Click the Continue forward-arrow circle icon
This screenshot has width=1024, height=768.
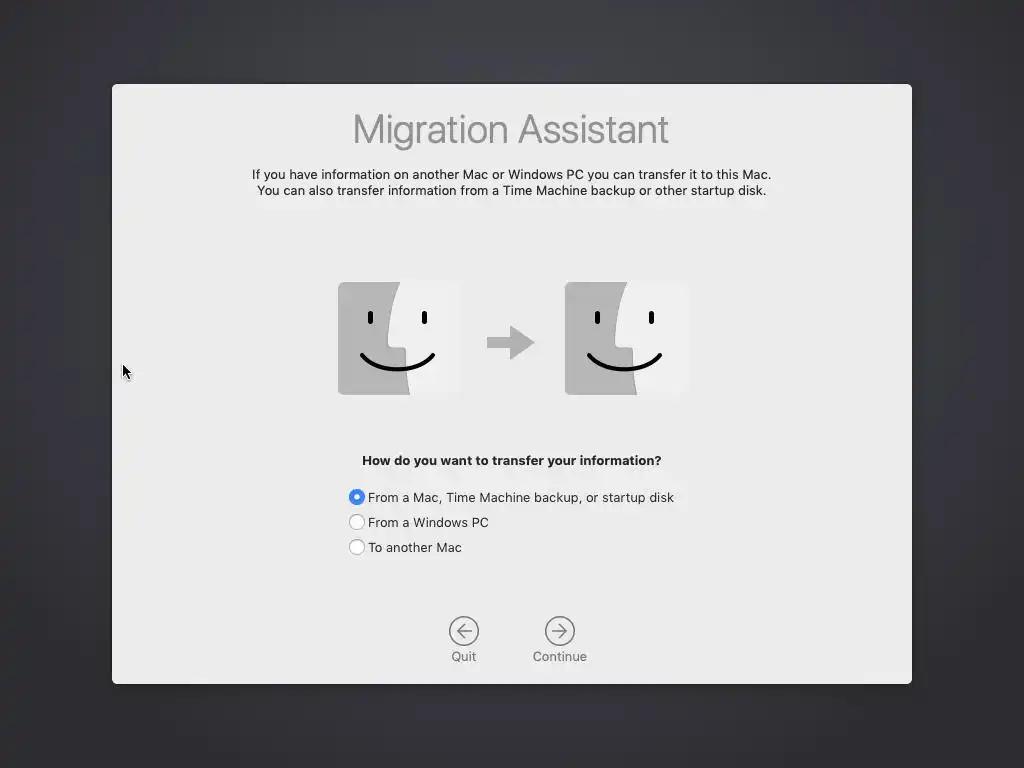point(560,631)
